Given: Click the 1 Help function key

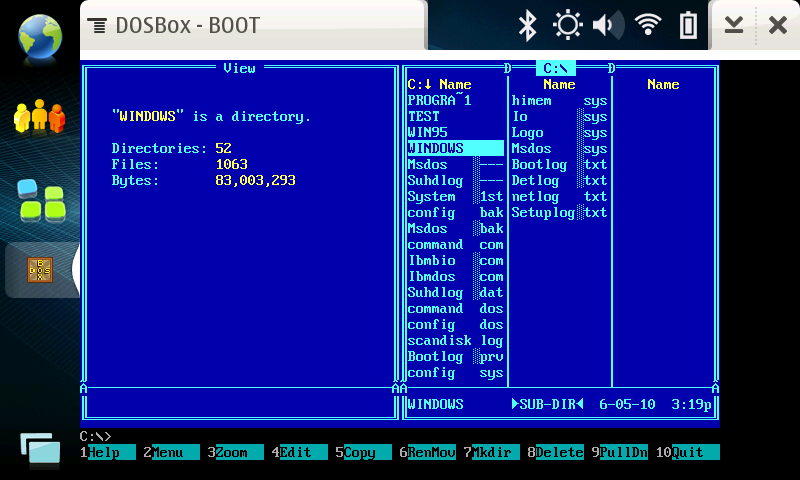Looking at the screenshot, I should click(x=108, y=452).
